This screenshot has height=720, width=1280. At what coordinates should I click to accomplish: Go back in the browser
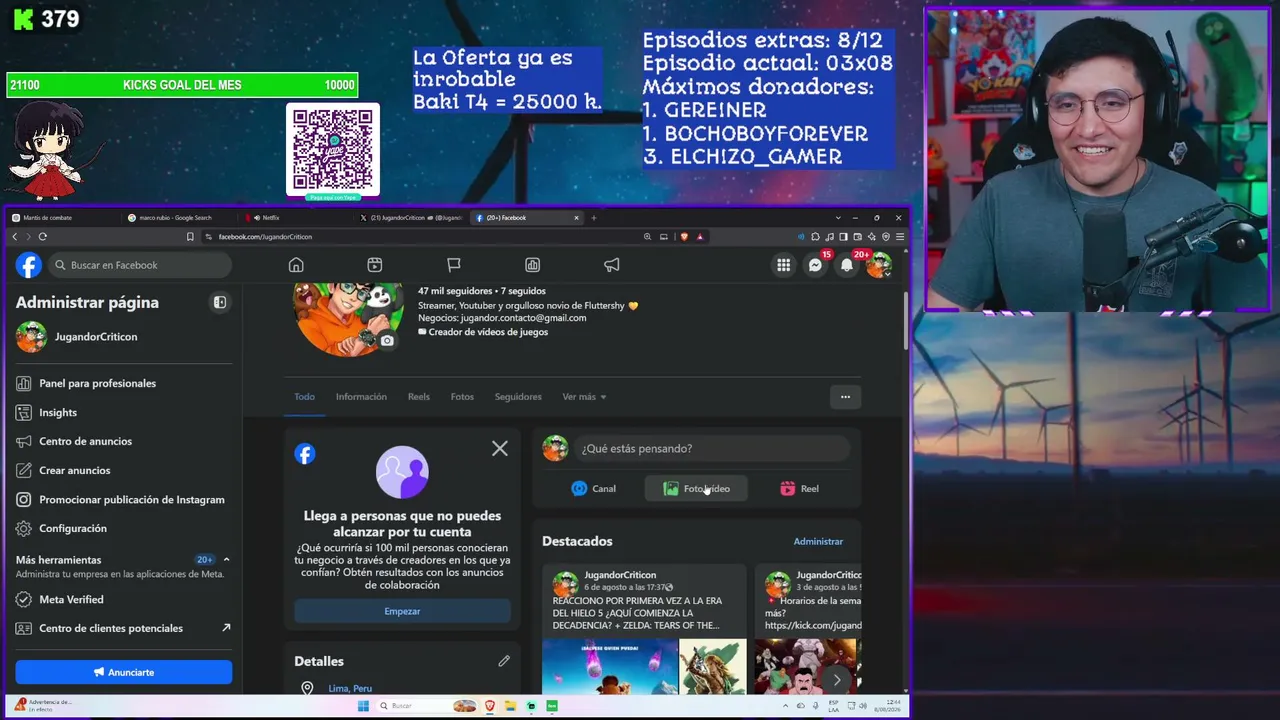click(15, 237)
